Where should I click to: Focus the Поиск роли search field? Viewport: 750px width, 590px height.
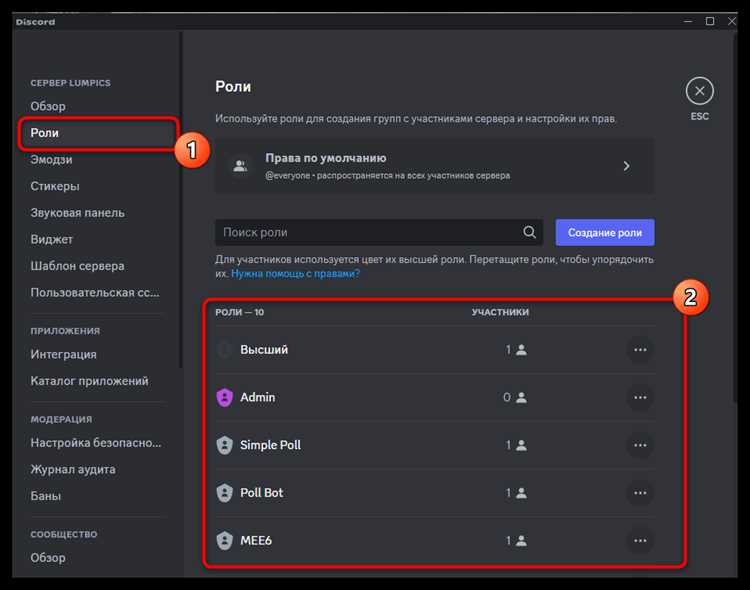tap(378, 233)
